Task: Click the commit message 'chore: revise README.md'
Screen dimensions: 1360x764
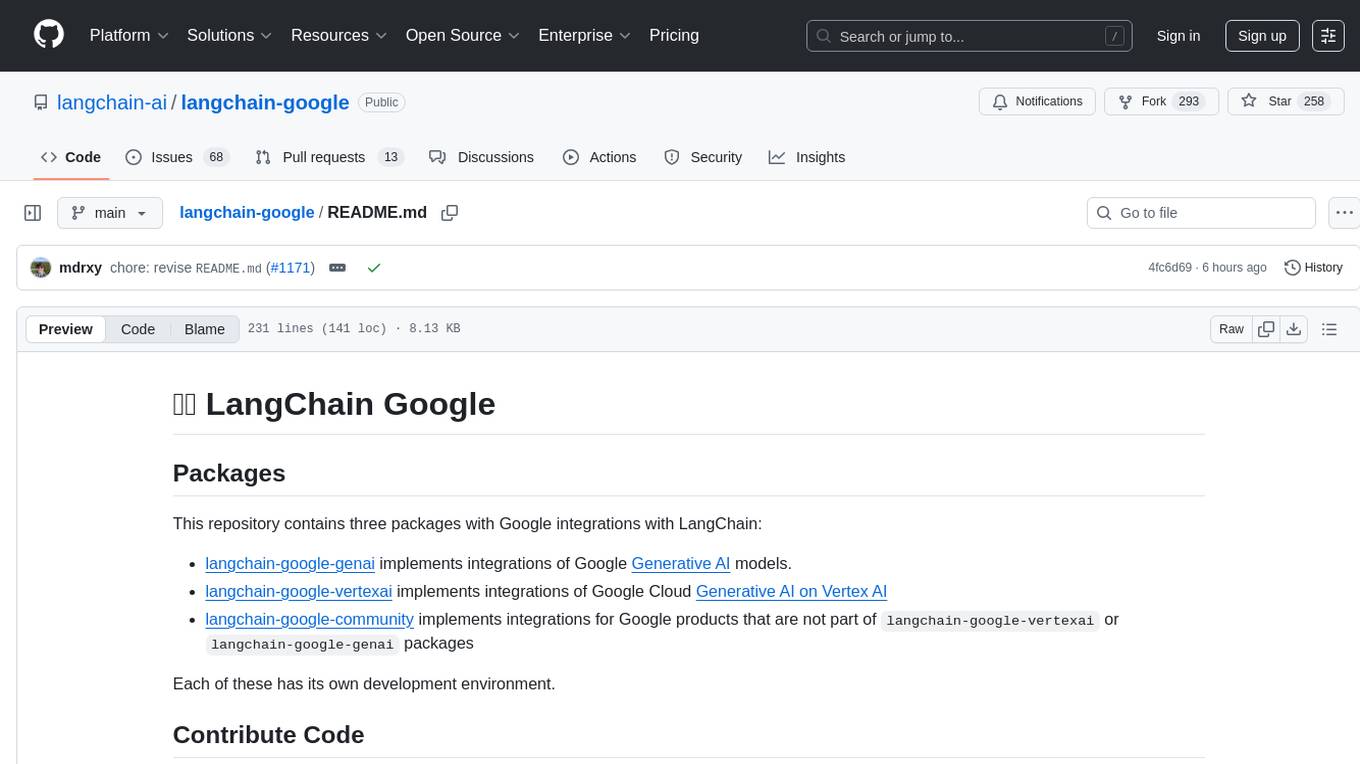Action: click(x=186, y=268)
